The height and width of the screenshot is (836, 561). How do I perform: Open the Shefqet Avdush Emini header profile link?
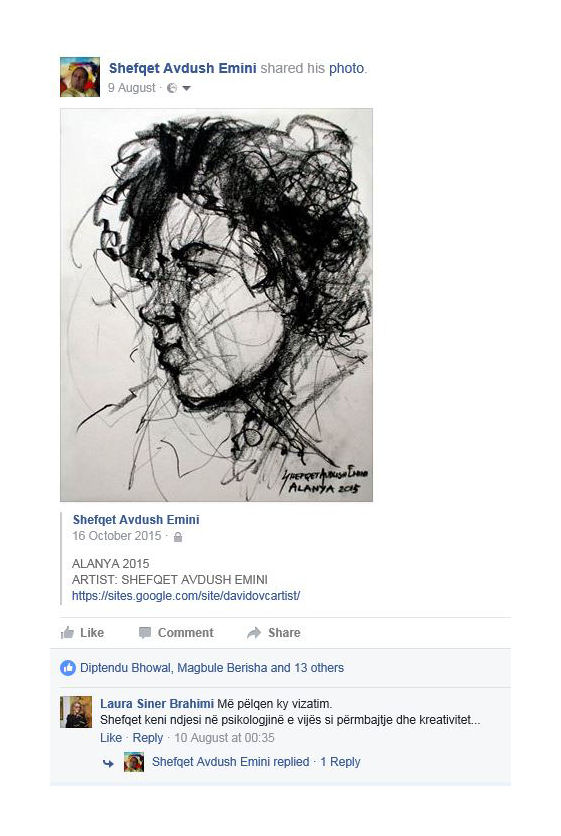click(182, 68)
